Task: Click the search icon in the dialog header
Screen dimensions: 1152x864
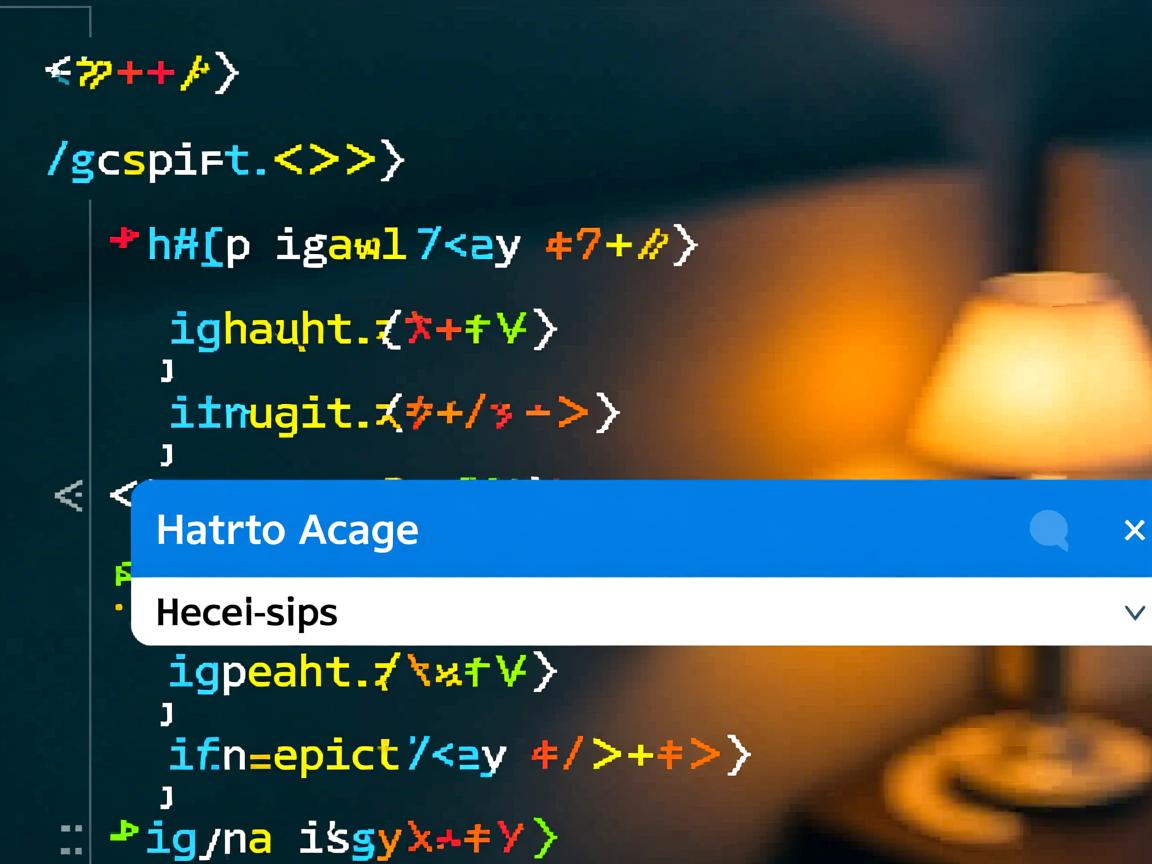Action: coord(1048,531)
